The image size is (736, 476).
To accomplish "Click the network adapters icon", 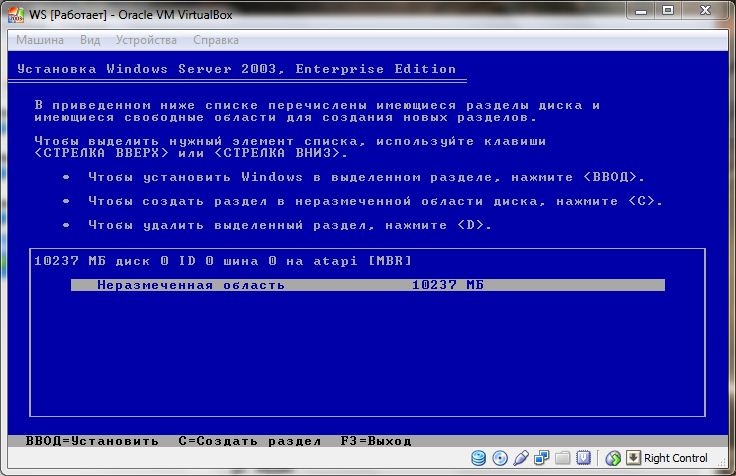I will tap(542, 458).
